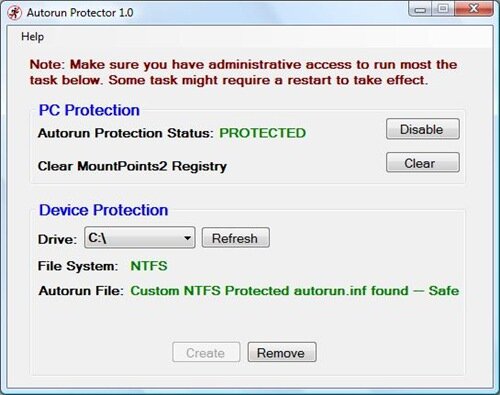Image resolution: width=500 pixels, height=395 pixels.
Task: Click the red administrative access note
Action: 243,72
